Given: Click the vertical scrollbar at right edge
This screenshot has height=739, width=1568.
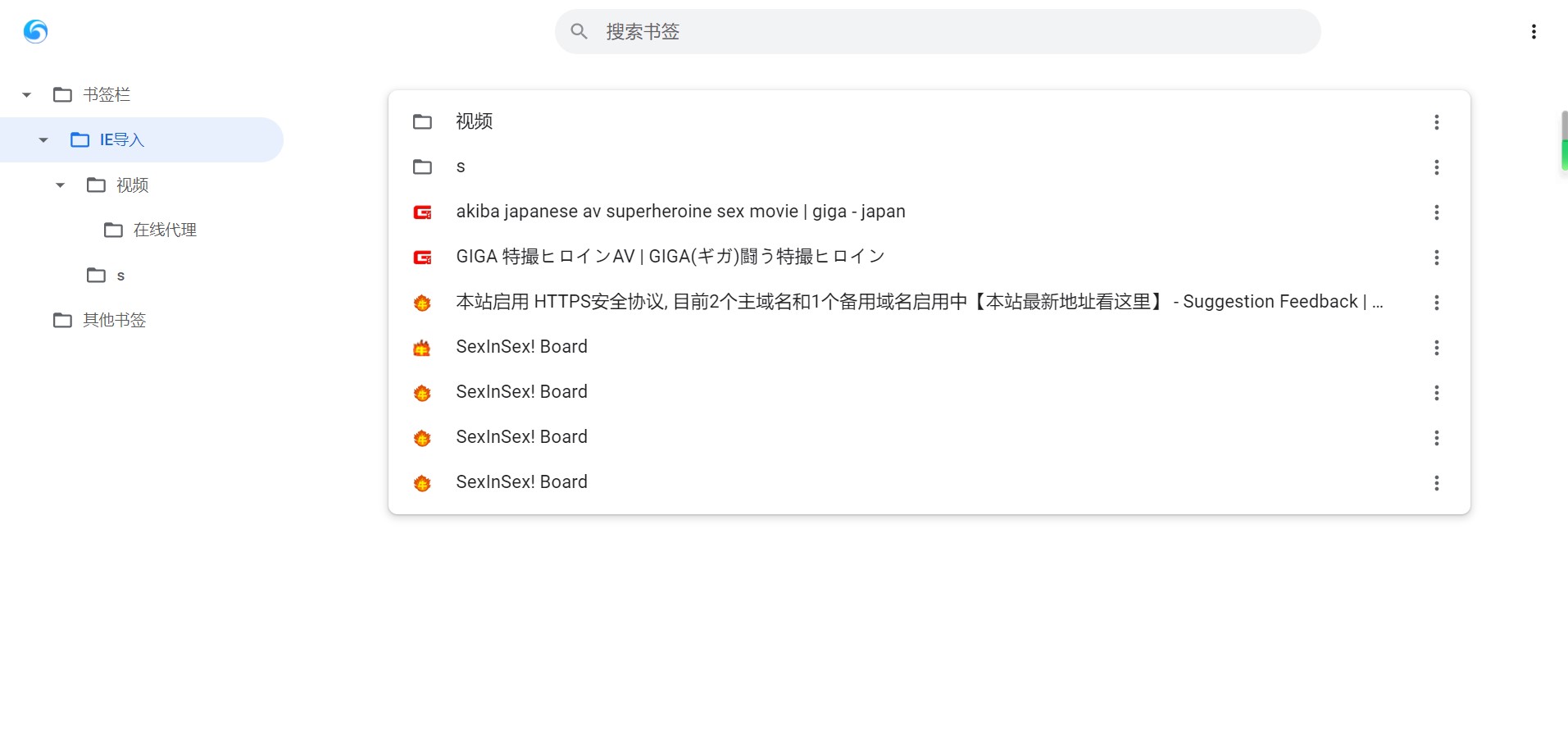Looking at the screenshot, I should (1564, 141).
